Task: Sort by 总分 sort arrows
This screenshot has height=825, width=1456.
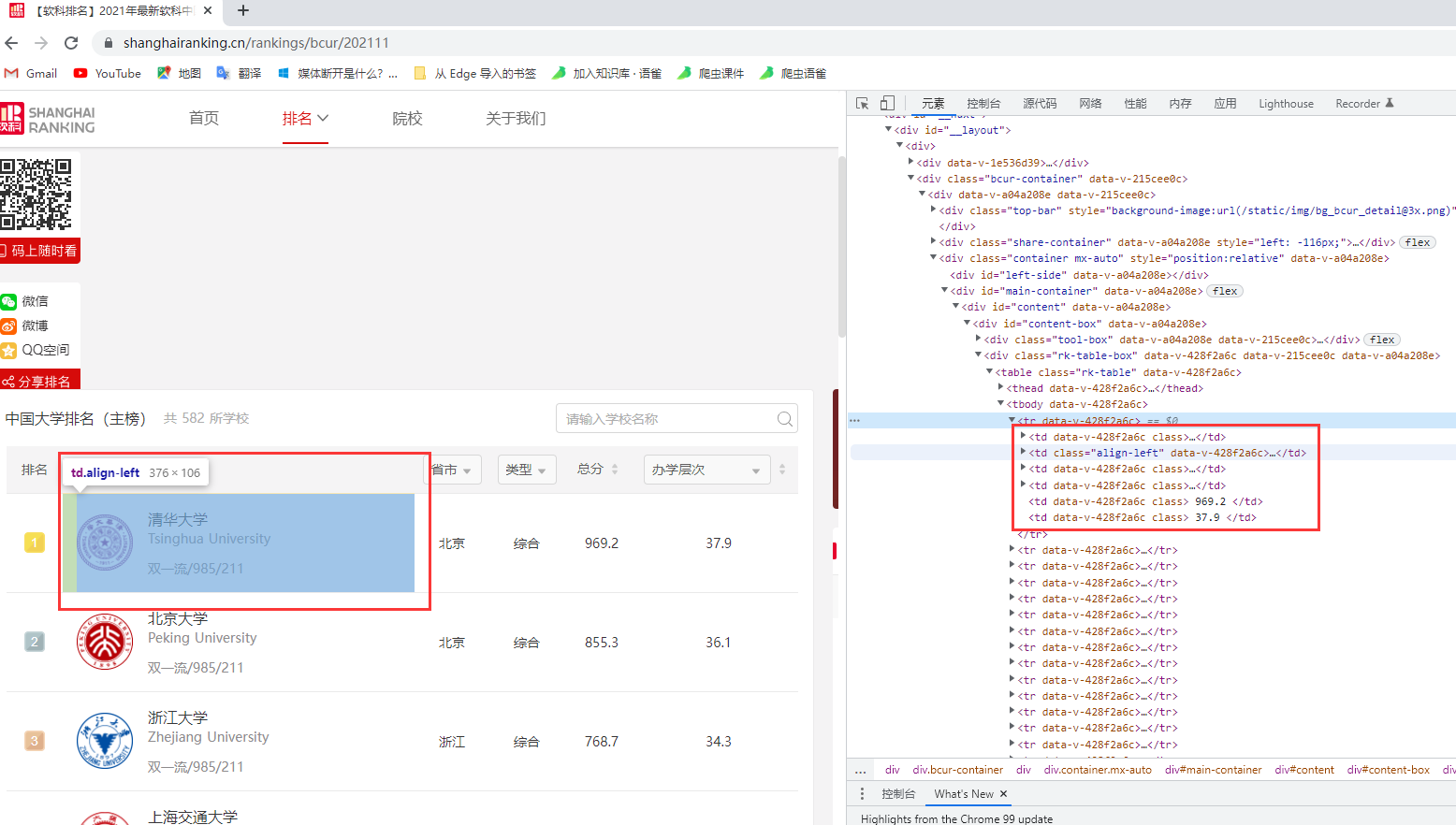Action: tap(615, 470)
